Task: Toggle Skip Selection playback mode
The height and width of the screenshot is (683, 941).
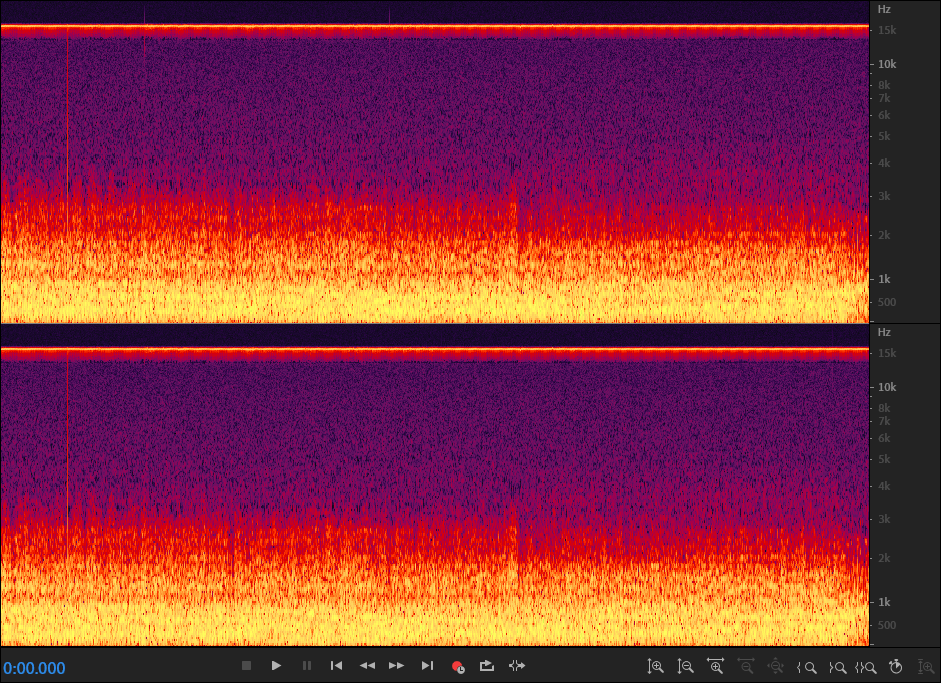Action: (517, 666)
